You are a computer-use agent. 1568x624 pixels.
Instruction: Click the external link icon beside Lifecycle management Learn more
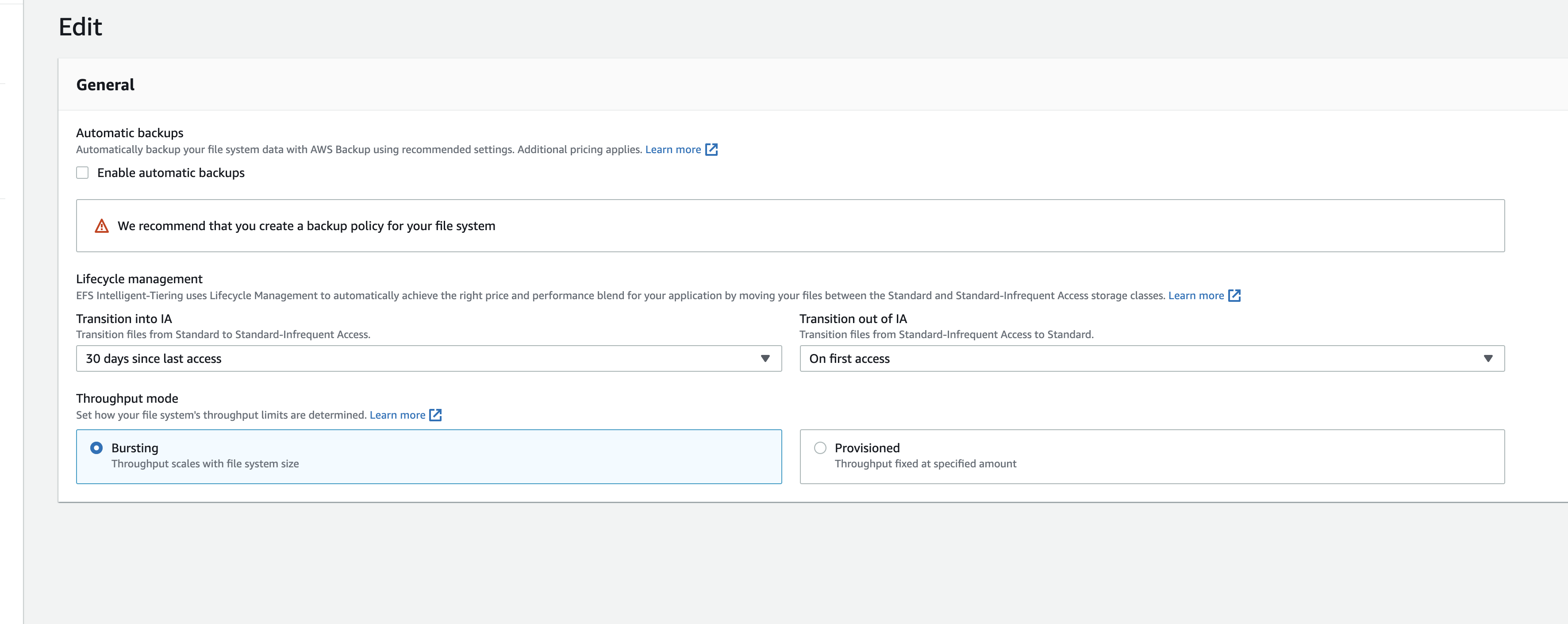(1235, 295)
